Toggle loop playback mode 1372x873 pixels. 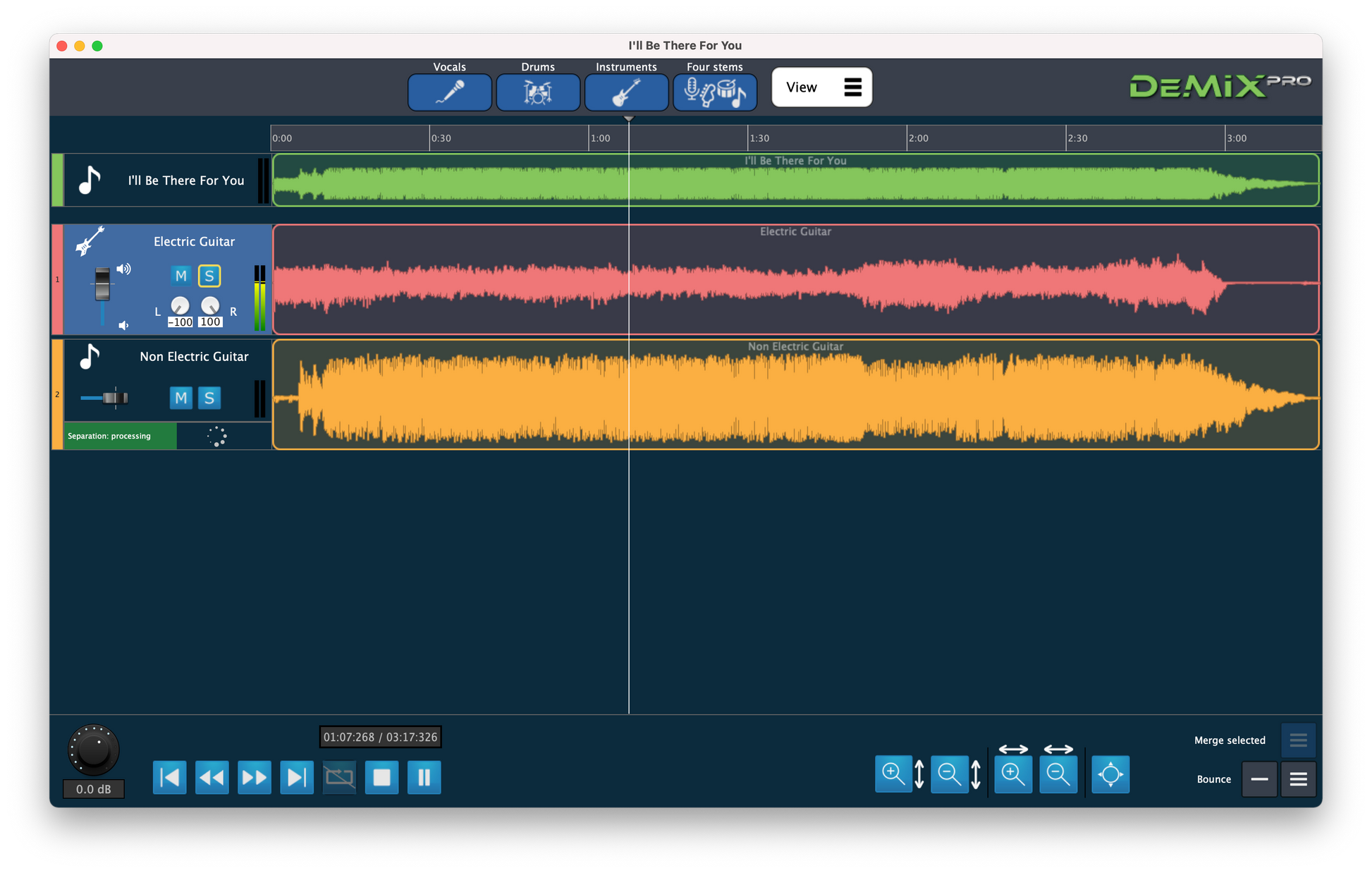point(339,777)
